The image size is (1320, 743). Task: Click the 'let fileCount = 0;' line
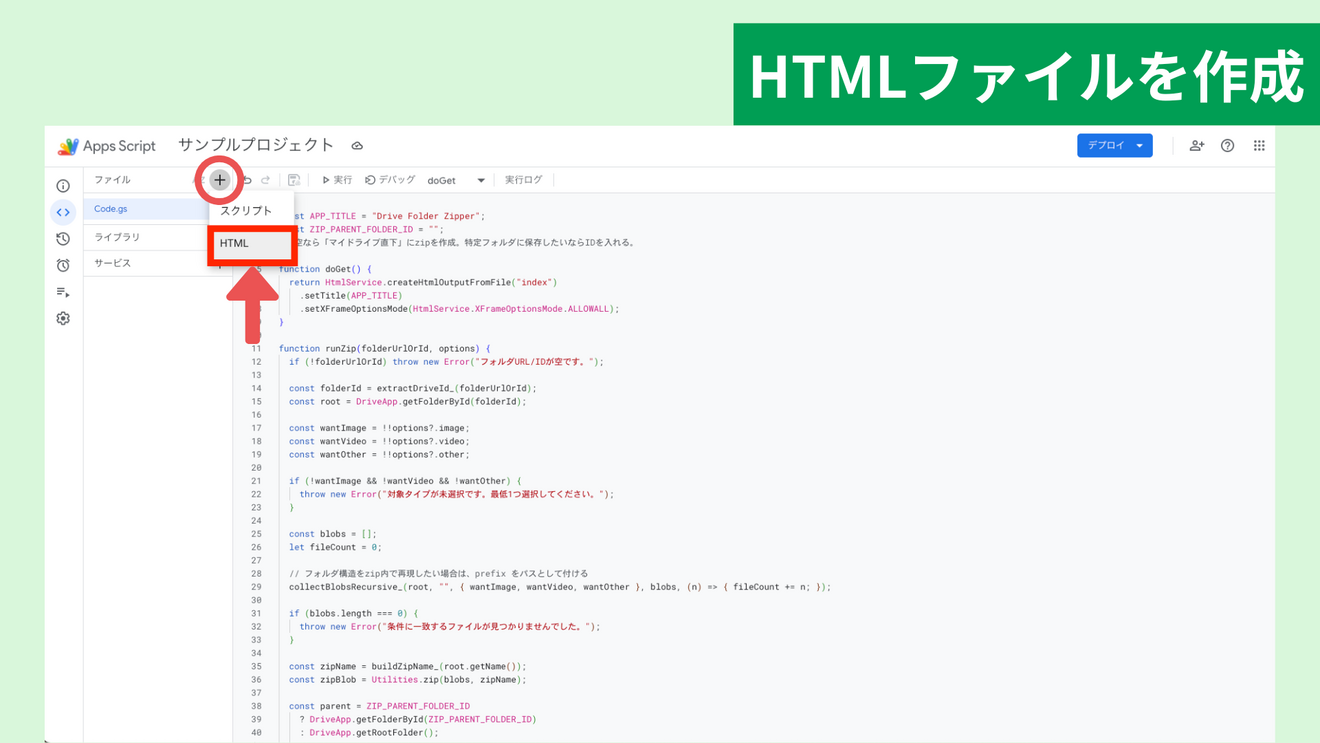coord(335,547)
